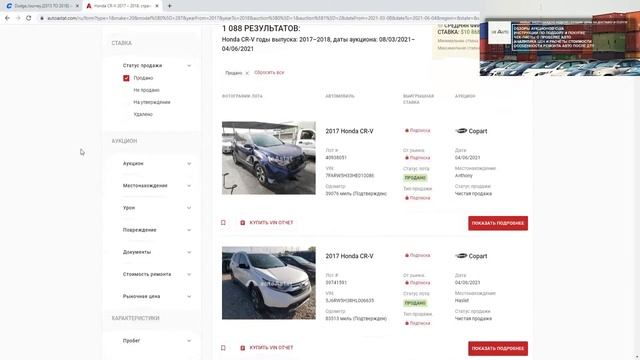The width and height of the screenshot is (640, 360).
Task: Go back using the browser back arrow
Action: coord(7,18)
